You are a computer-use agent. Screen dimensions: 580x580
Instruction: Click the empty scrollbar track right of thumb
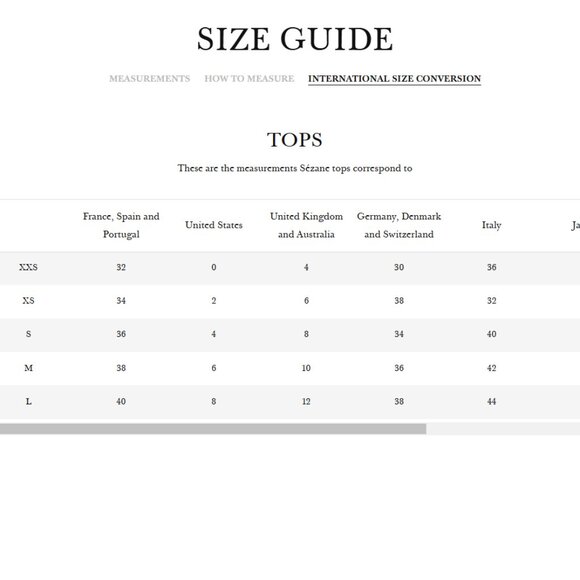pos(503,429)
